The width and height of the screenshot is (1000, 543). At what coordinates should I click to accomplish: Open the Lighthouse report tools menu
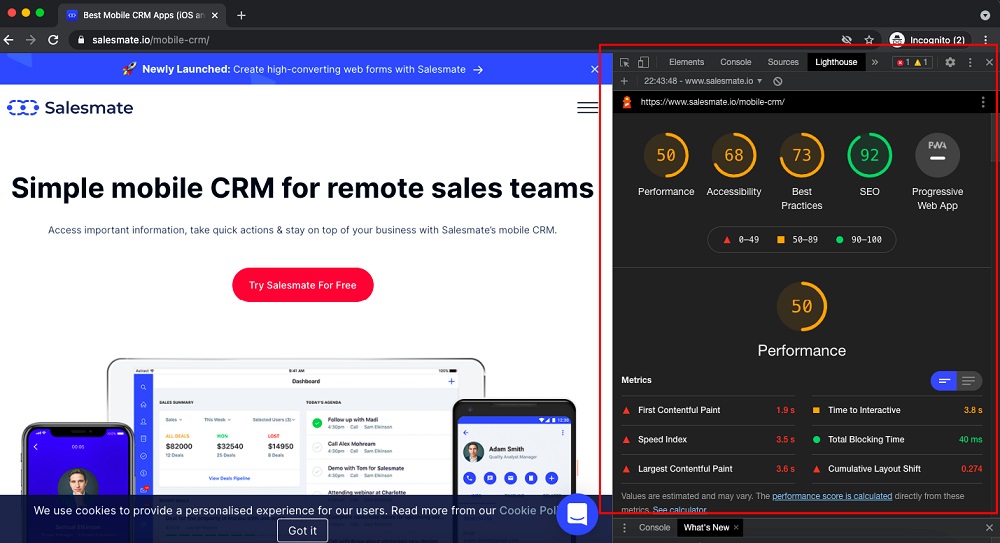pyautogui.click(x=983, y=102)
